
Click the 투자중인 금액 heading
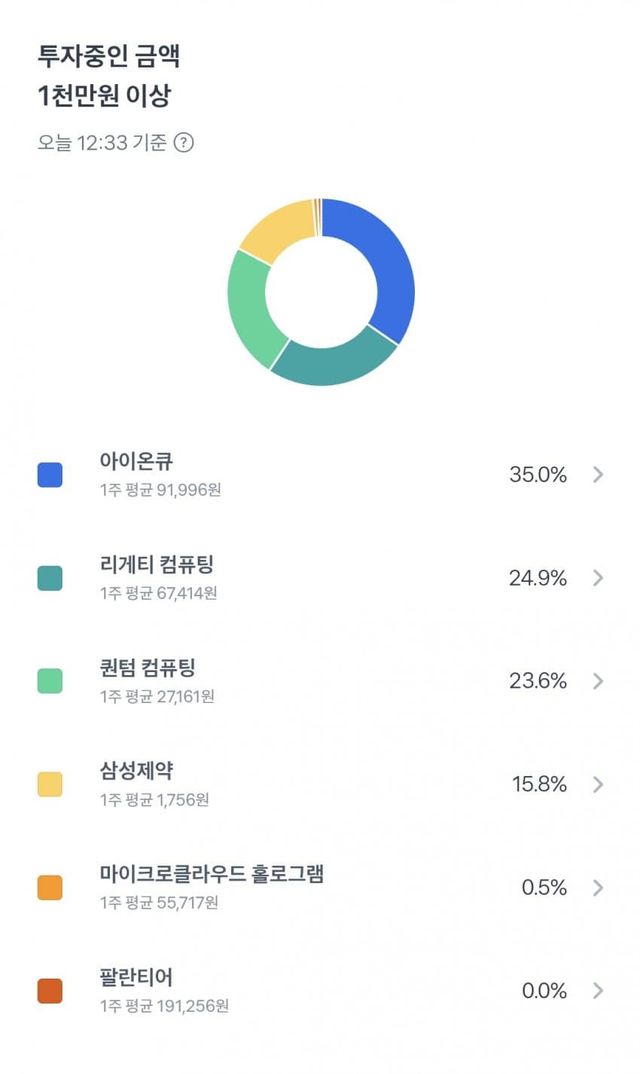tap(109, 56)
